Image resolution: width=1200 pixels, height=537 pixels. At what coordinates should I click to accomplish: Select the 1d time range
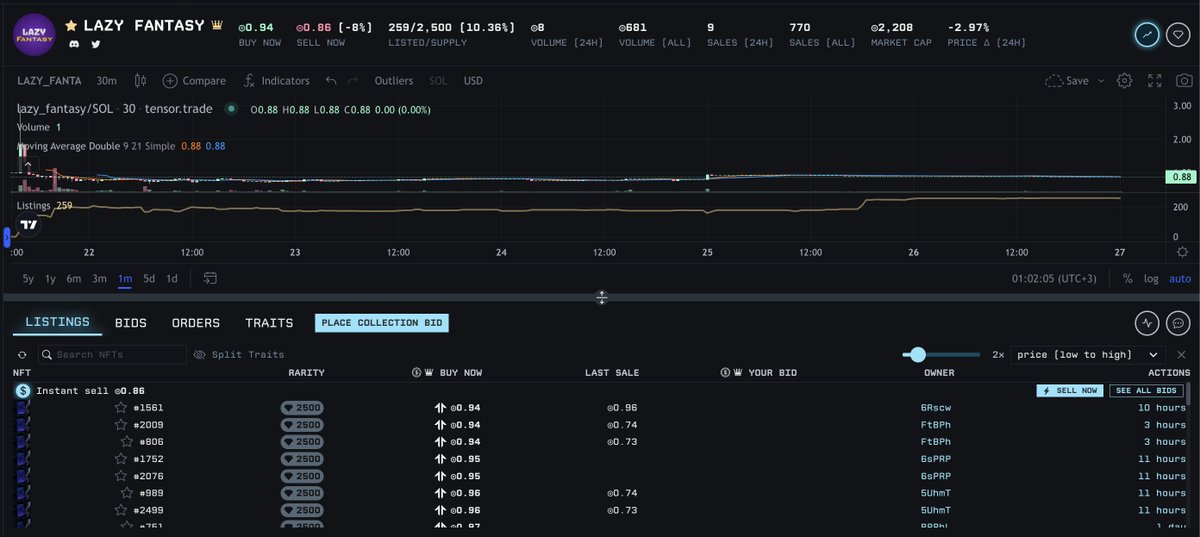tap(172, 279)
